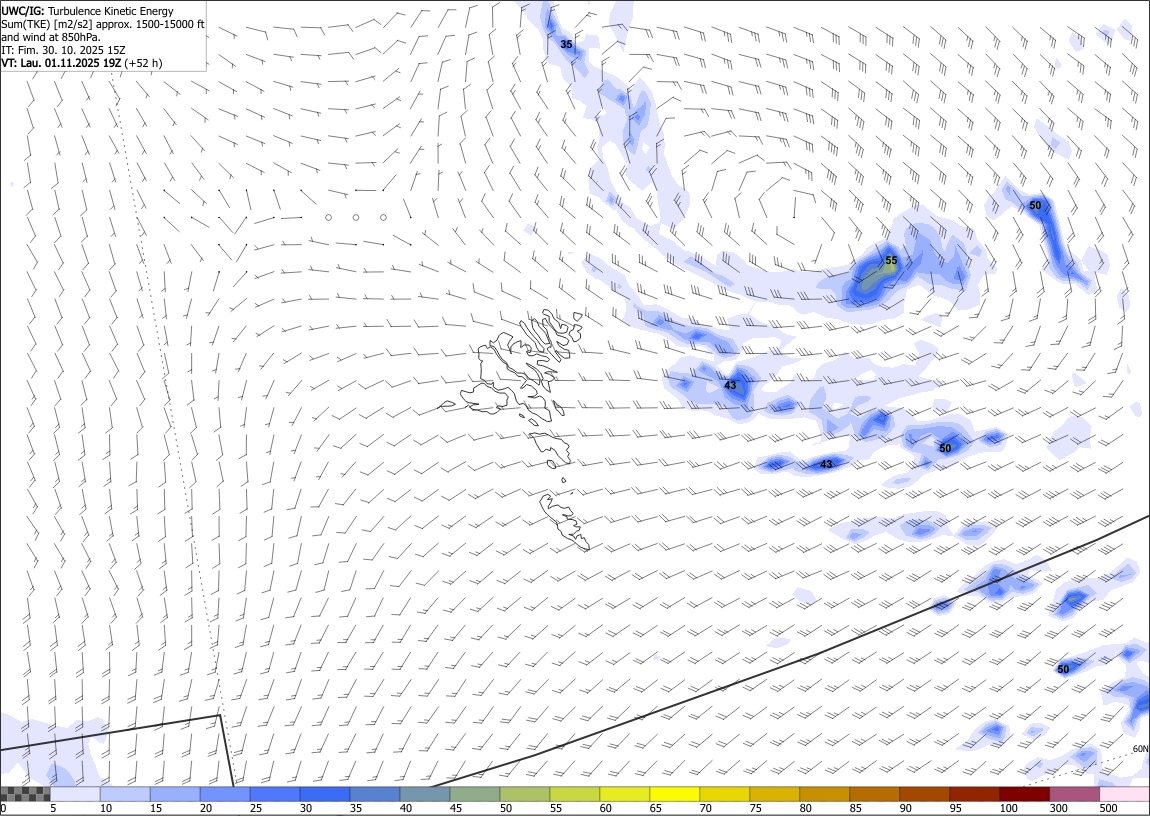Click the 'VT: Lau. 01.11.2025 19Z (+52 h)' line
The image size is (1150, 816).
pos(81,63)
